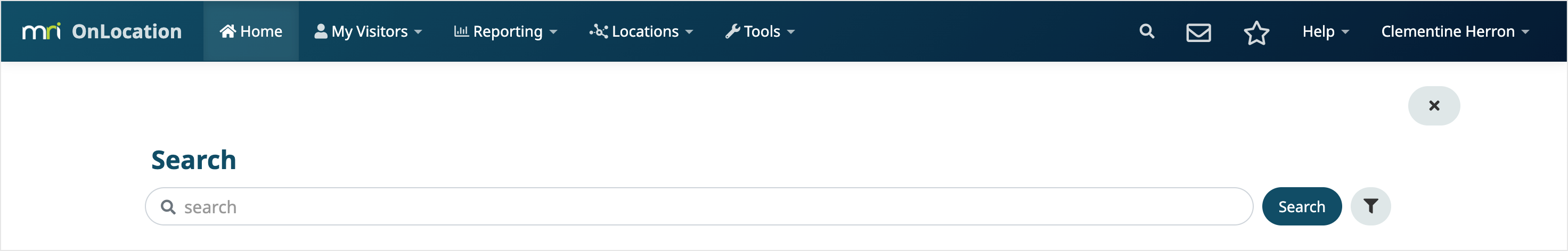Image resolution: width=1568 pixels, height=251 pixels.
Task: Click the wrench icon for Tools
Action: point(732,31)
